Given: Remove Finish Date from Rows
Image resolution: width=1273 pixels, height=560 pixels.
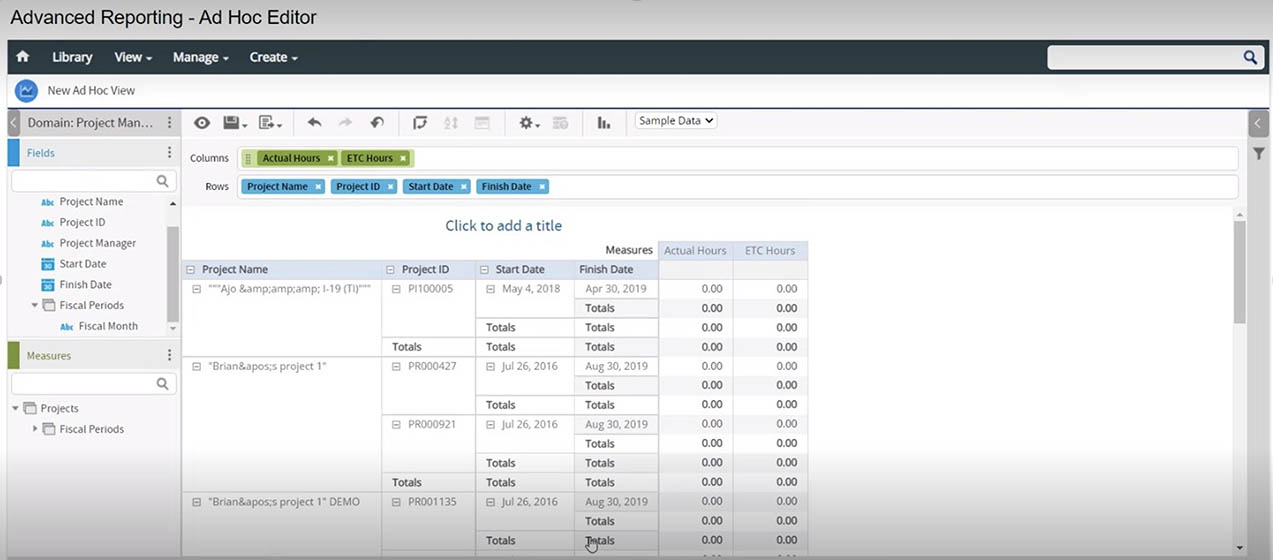Looking at the screenshot, I should point(542,186).
